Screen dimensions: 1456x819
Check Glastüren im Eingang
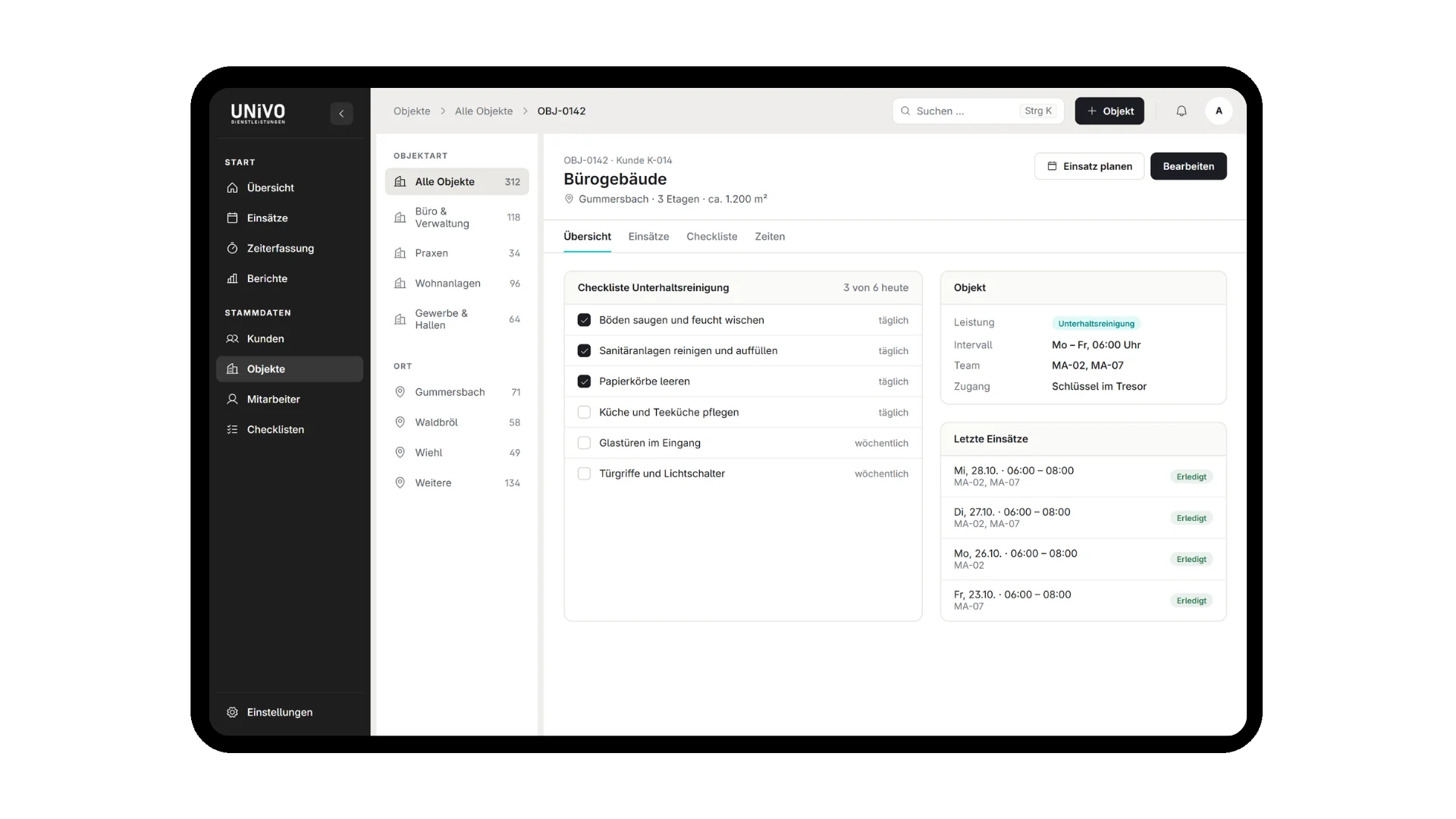coord(584,443)
